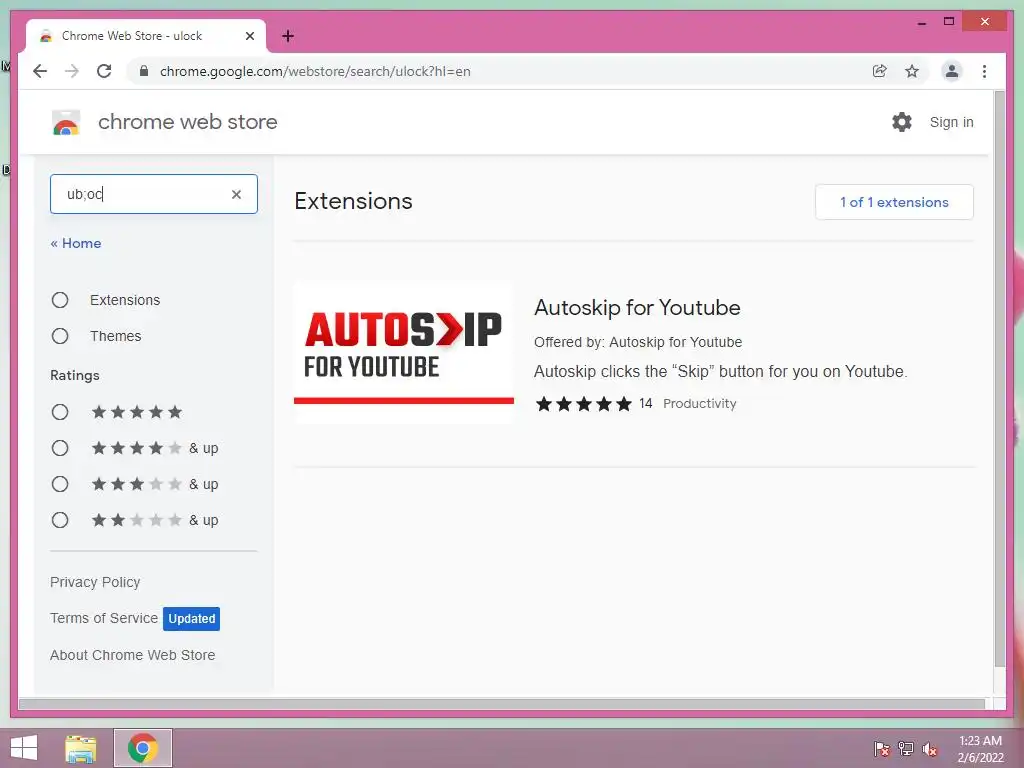Open the Windows Start menu

(24, 748)
